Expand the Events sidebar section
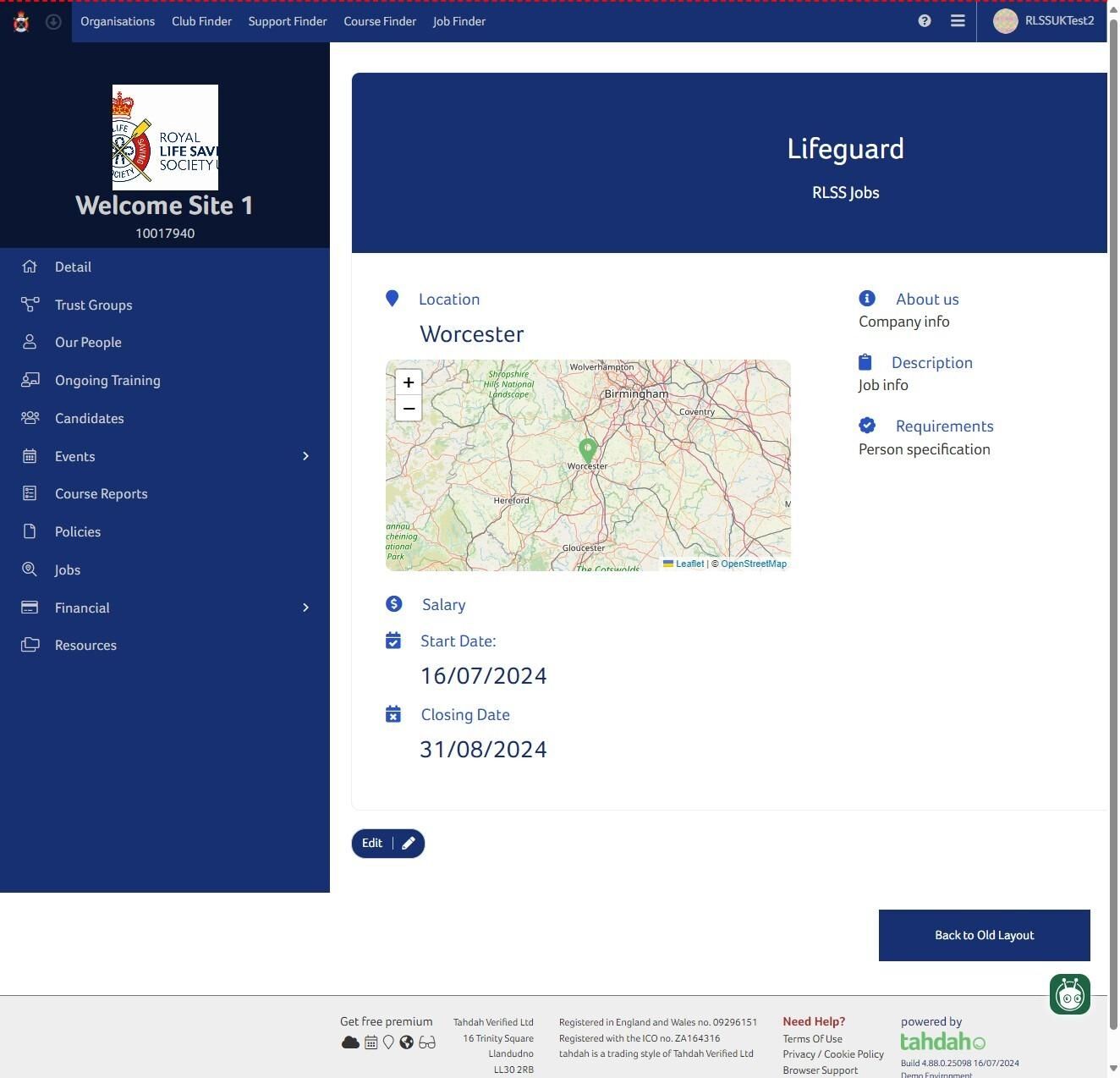 [305, 456]
